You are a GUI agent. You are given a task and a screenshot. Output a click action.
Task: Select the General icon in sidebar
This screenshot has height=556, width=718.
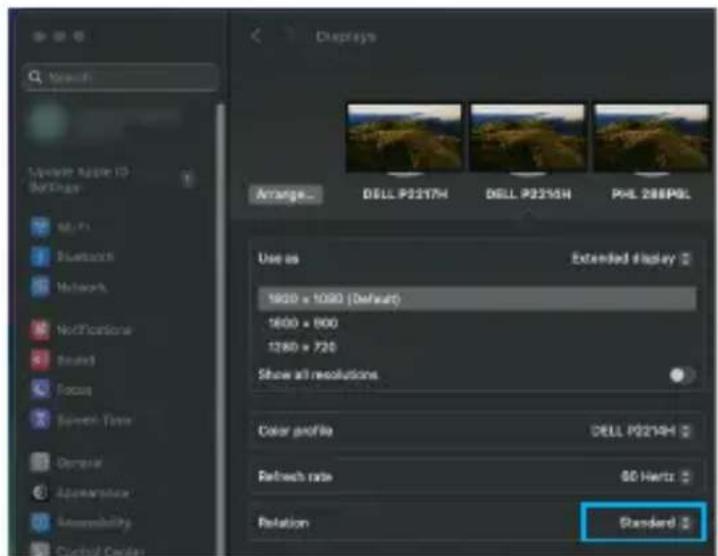click(40, 463)
